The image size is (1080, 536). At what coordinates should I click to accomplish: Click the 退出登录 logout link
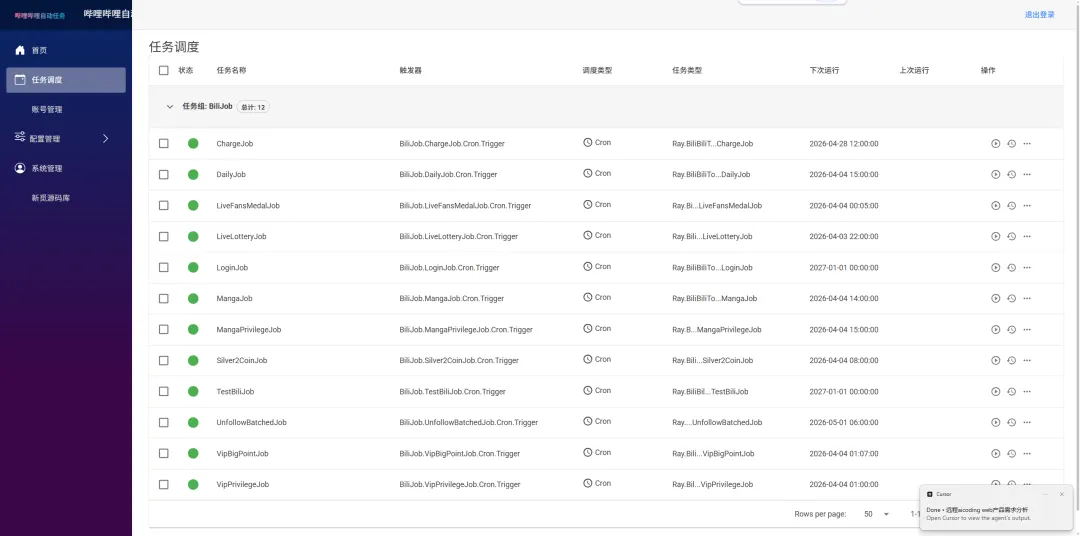(1039, 15)
